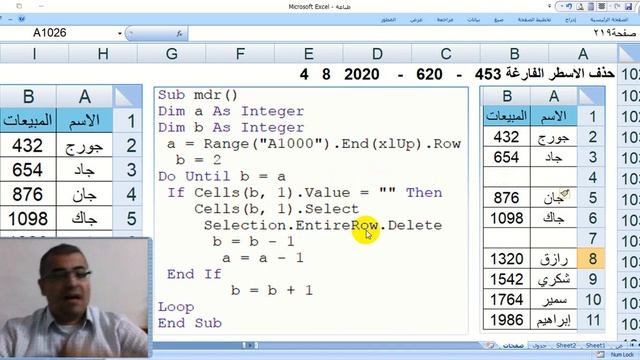Click the Undo arrow icon

pyautogui.click(x=569, y=6)
